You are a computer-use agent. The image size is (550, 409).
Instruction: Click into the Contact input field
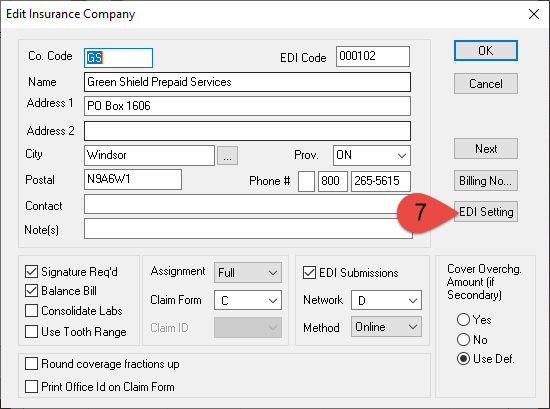(247, 204)
